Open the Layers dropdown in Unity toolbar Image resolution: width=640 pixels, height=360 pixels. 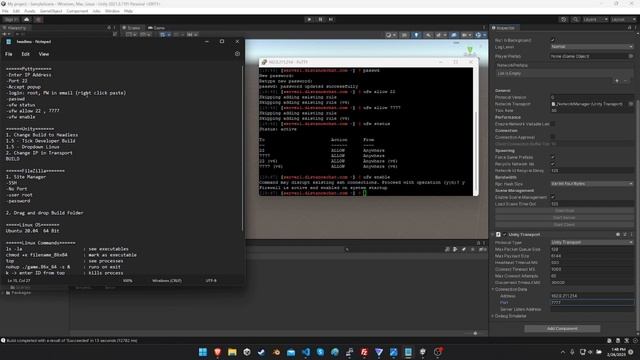pyautogui.click(x=595, y=20)
